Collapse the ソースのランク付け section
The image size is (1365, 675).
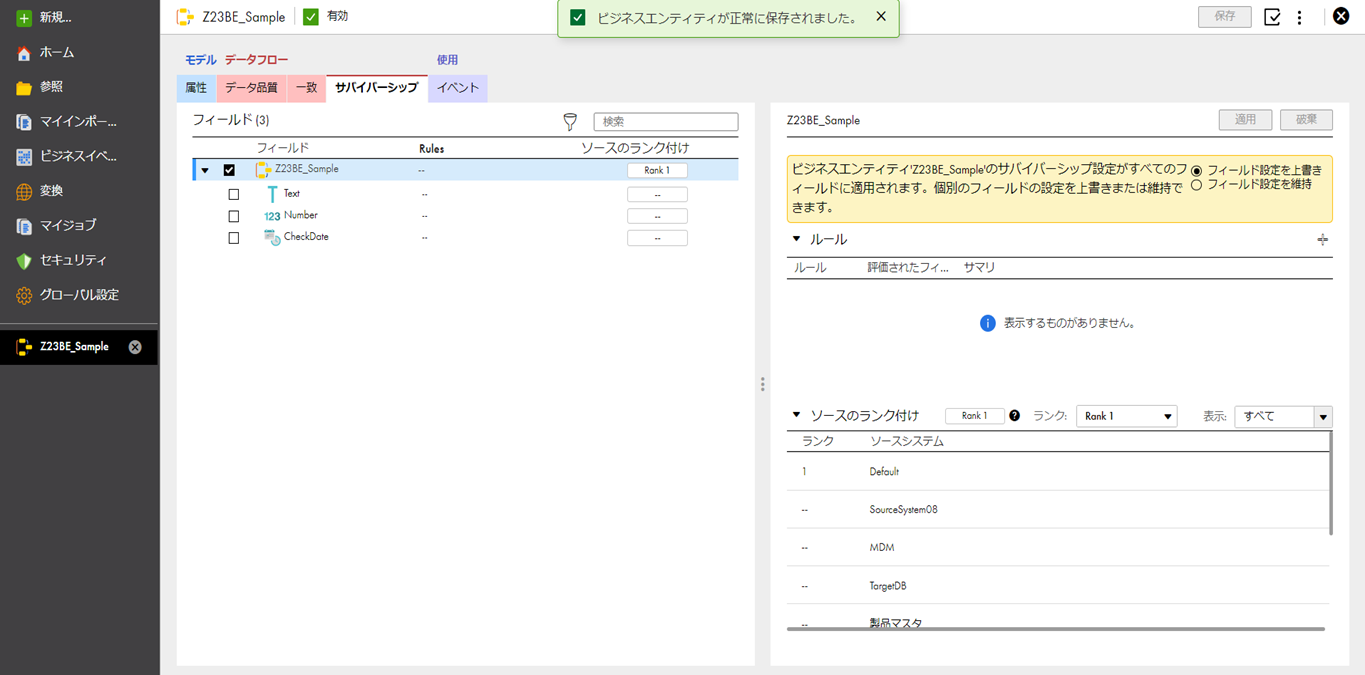coord(797,415)
